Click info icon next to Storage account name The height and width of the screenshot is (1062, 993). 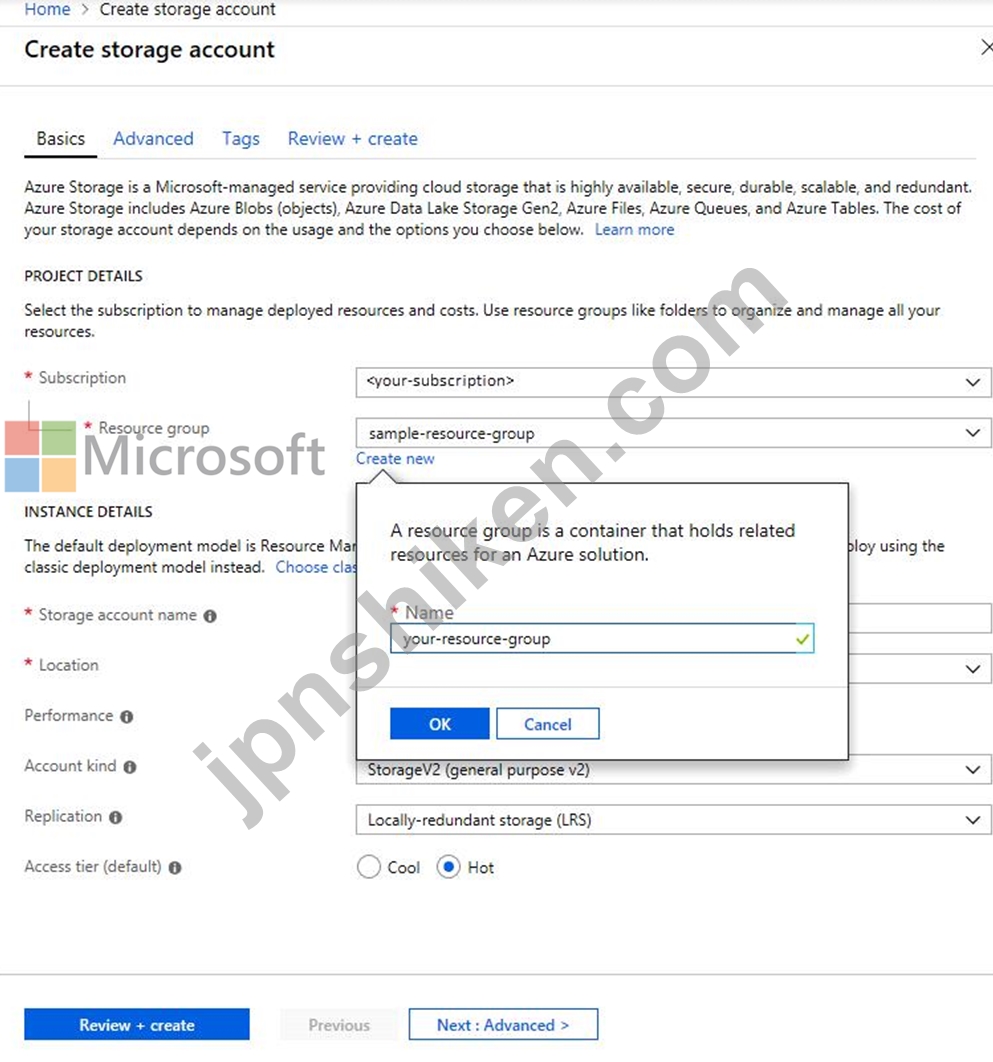[210, 616]
